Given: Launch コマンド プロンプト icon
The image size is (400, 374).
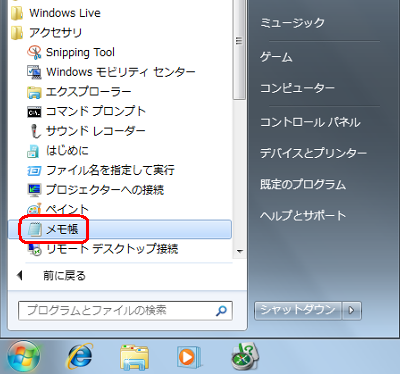Looking at the screenshot, I should (x=34, y=112).
